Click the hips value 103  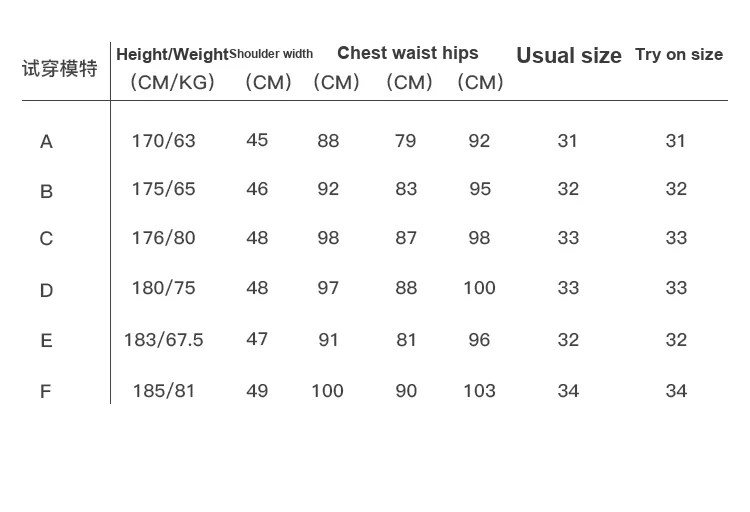coord(479,391)
